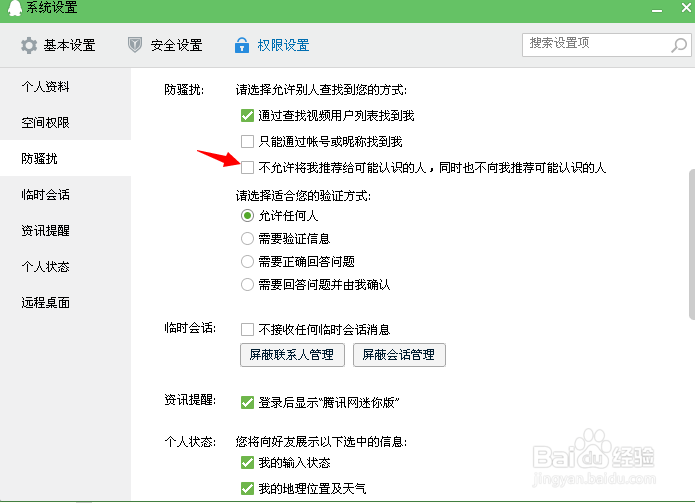Click the vertical scrollbar thumb
The width and height of the screenshot is (695, 503).
click(x=692, y=244)
